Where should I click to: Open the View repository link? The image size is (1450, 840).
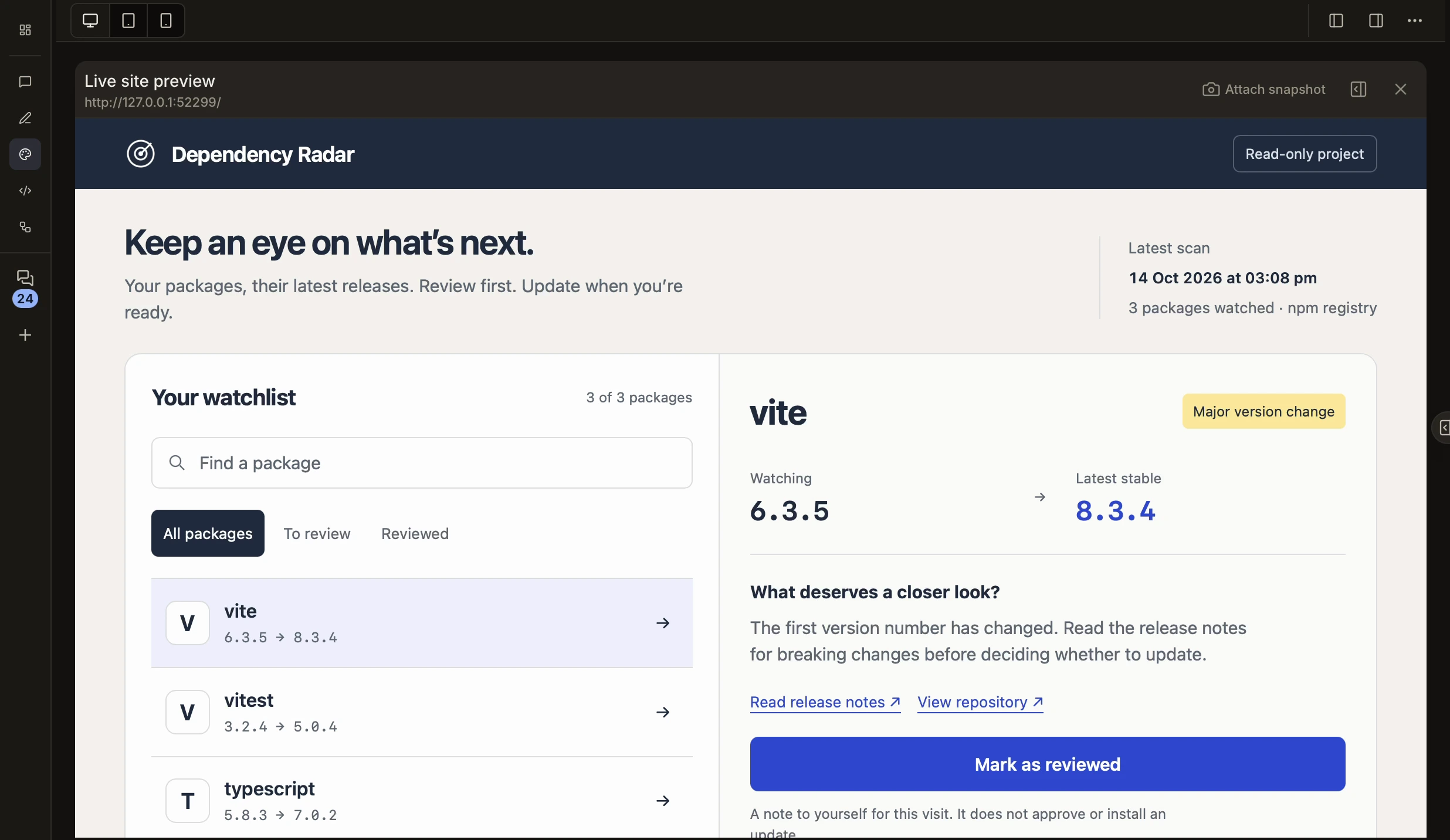(x=980, y=702)
